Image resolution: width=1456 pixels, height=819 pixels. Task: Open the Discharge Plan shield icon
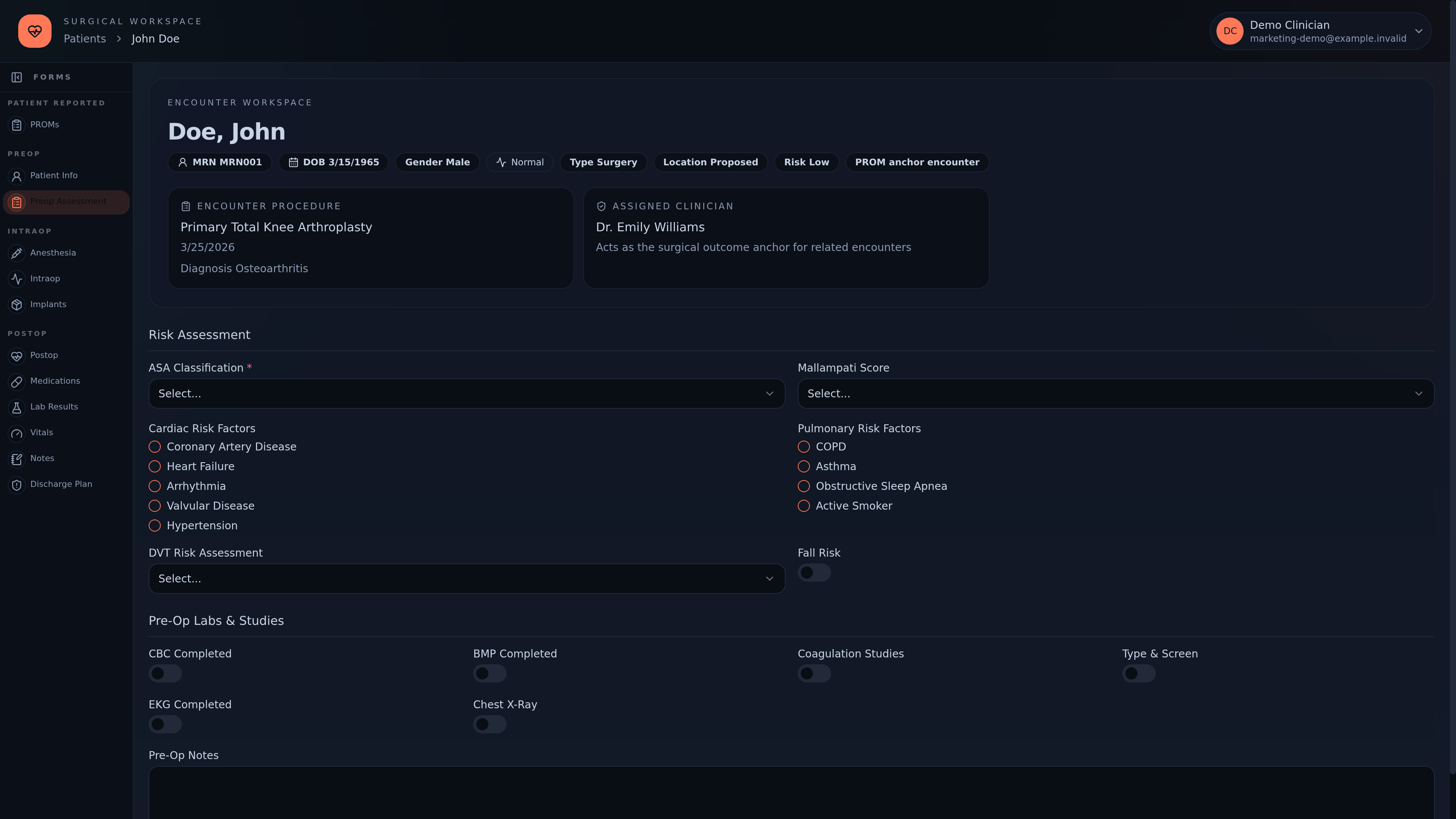[x=17, y=485]
